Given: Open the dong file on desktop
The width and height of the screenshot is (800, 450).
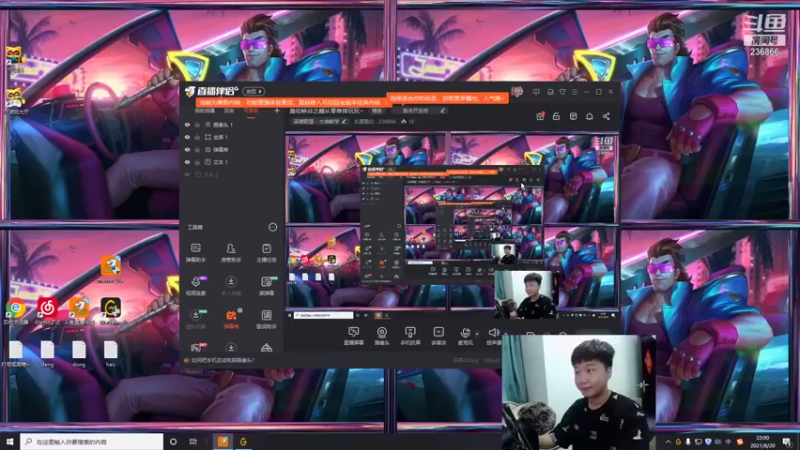Looking at the screenshot, I should tap(79, 353).
